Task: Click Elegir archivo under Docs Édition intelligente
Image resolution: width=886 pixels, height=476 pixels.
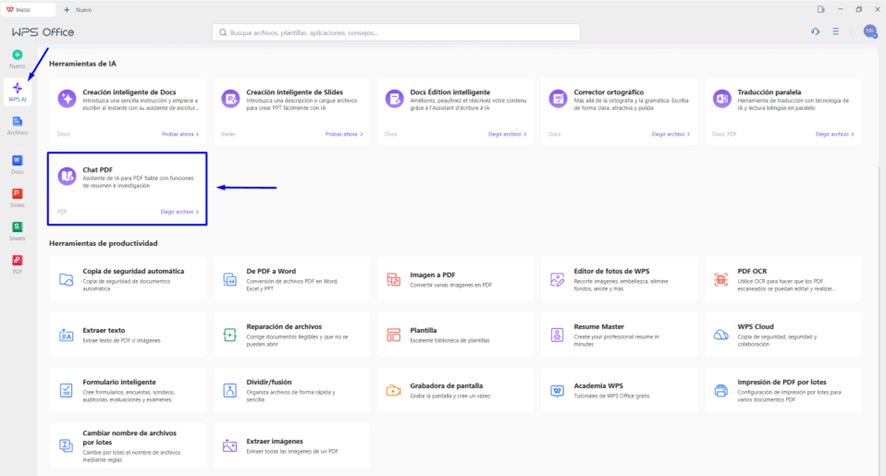Action: (507, 134)
